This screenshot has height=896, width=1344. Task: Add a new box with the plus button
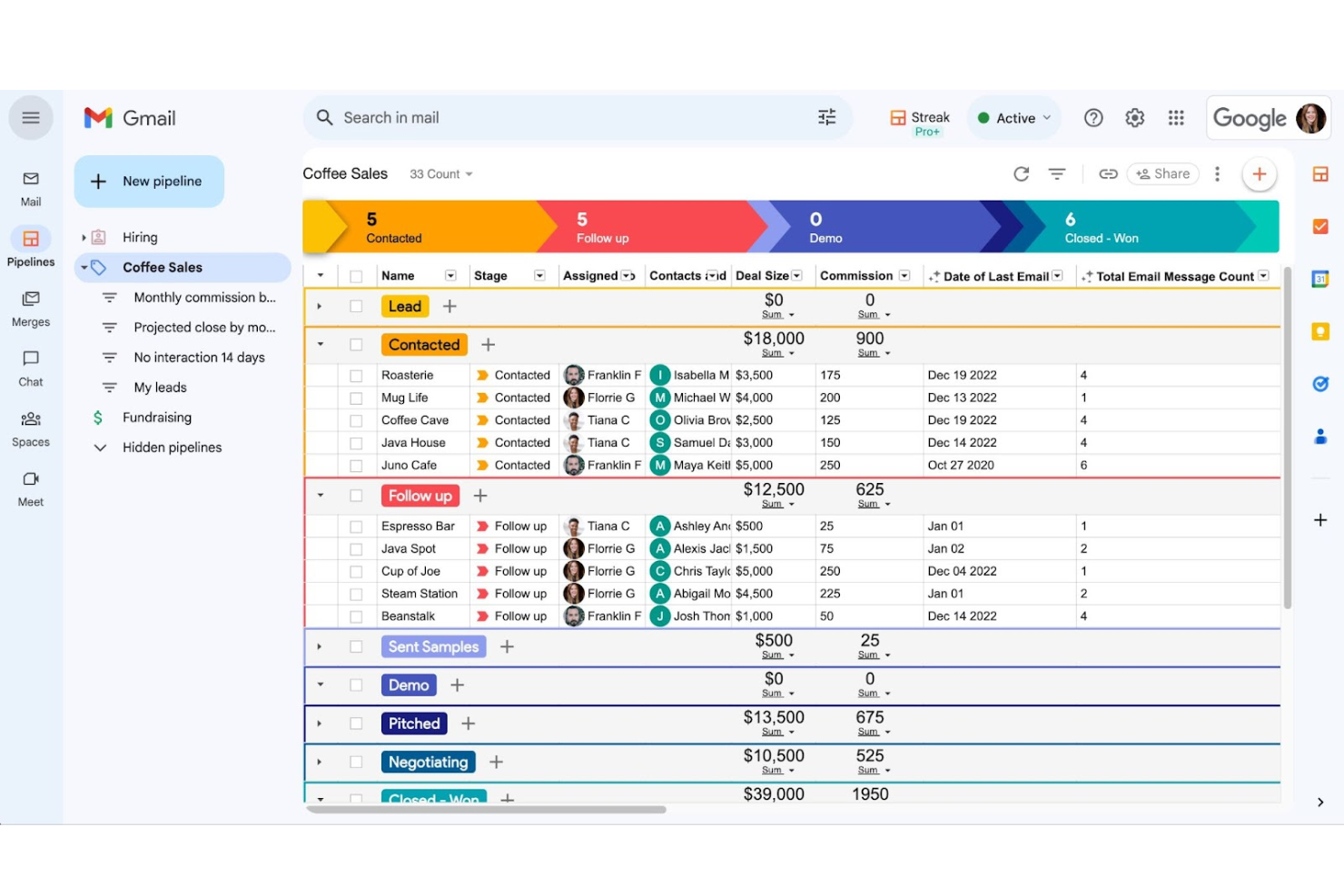(1259, 174)
